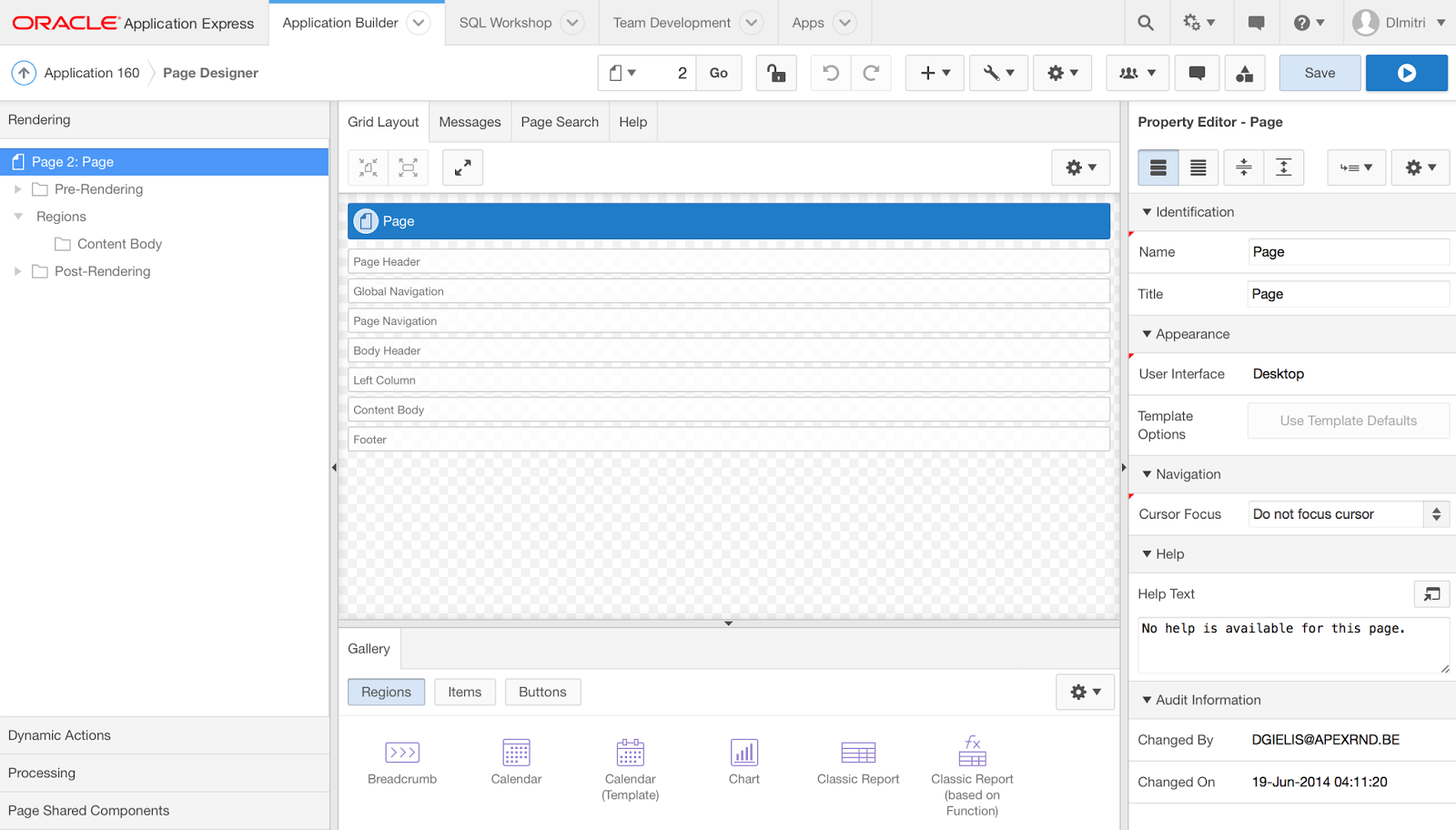Open the Go to Group menu
The width and height of the screenshot is (1456, 830).
tap(1357, 167)
